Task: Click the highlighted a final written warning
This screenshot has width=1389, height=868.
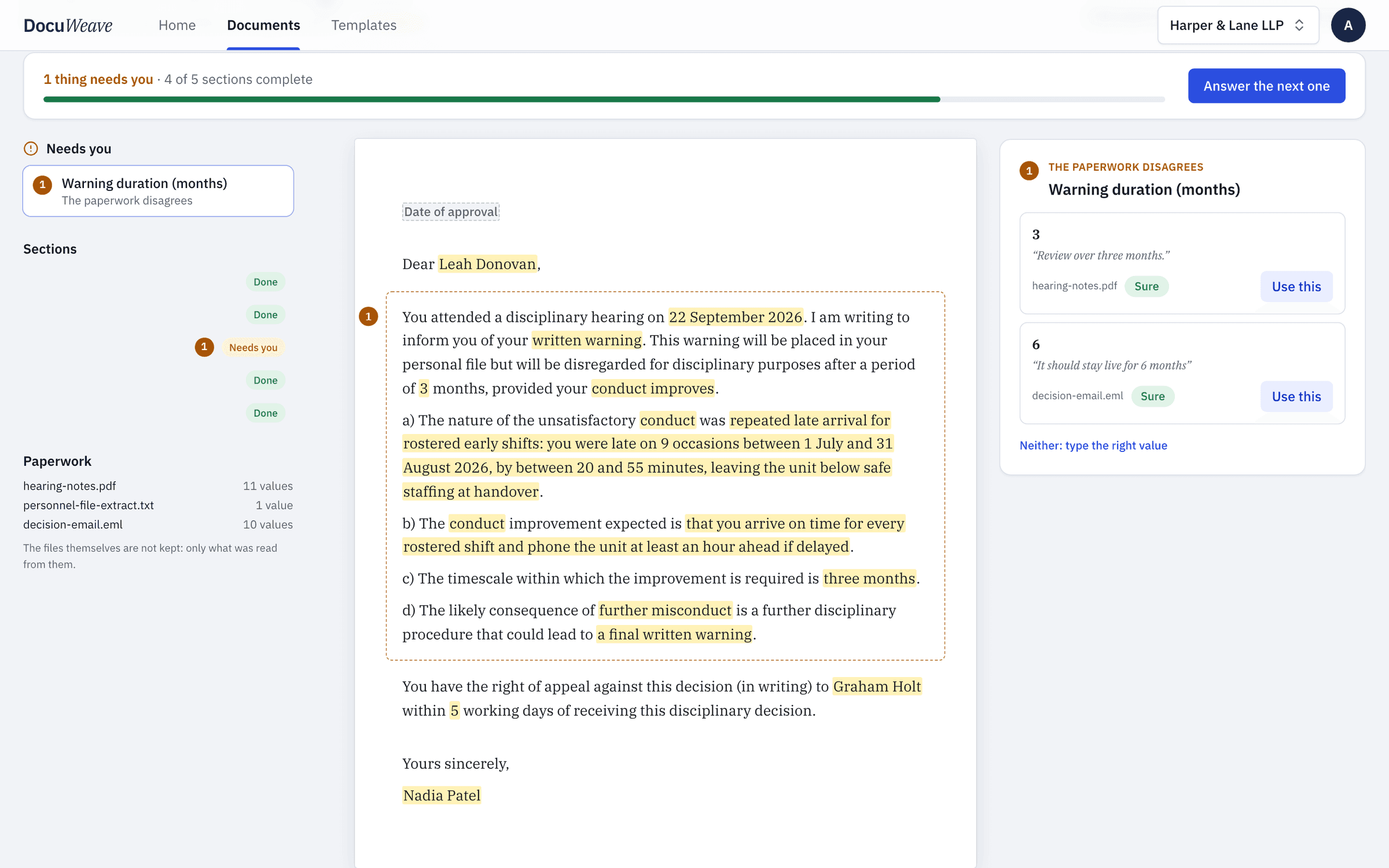Action: (674, 634)
